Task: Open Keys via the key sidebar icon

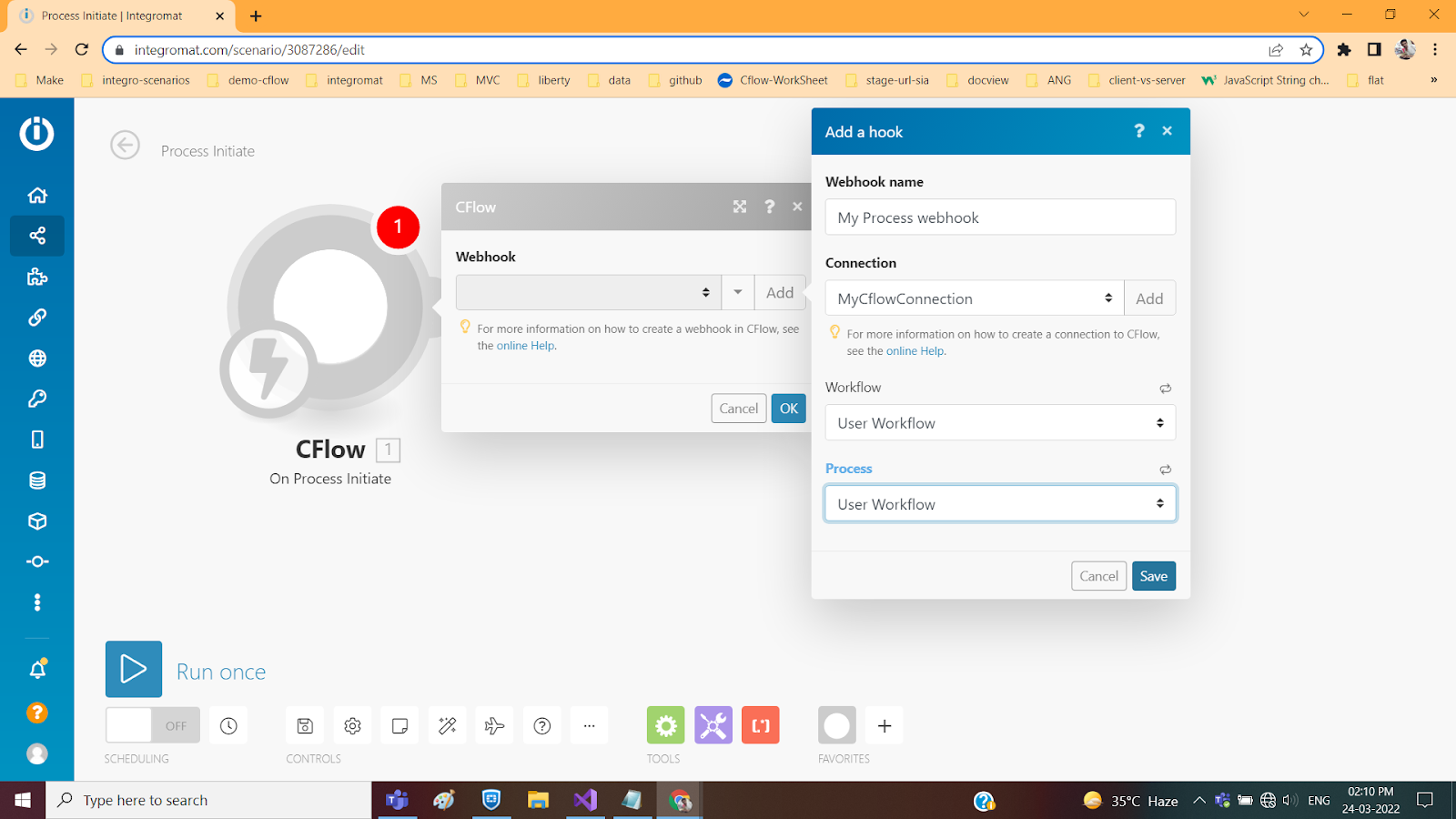Action: pos(37,399)
